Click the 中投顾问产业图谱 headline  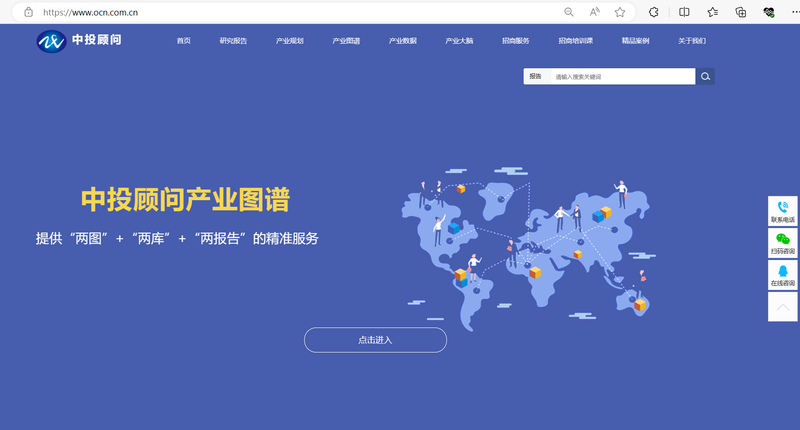pos(186,199)
